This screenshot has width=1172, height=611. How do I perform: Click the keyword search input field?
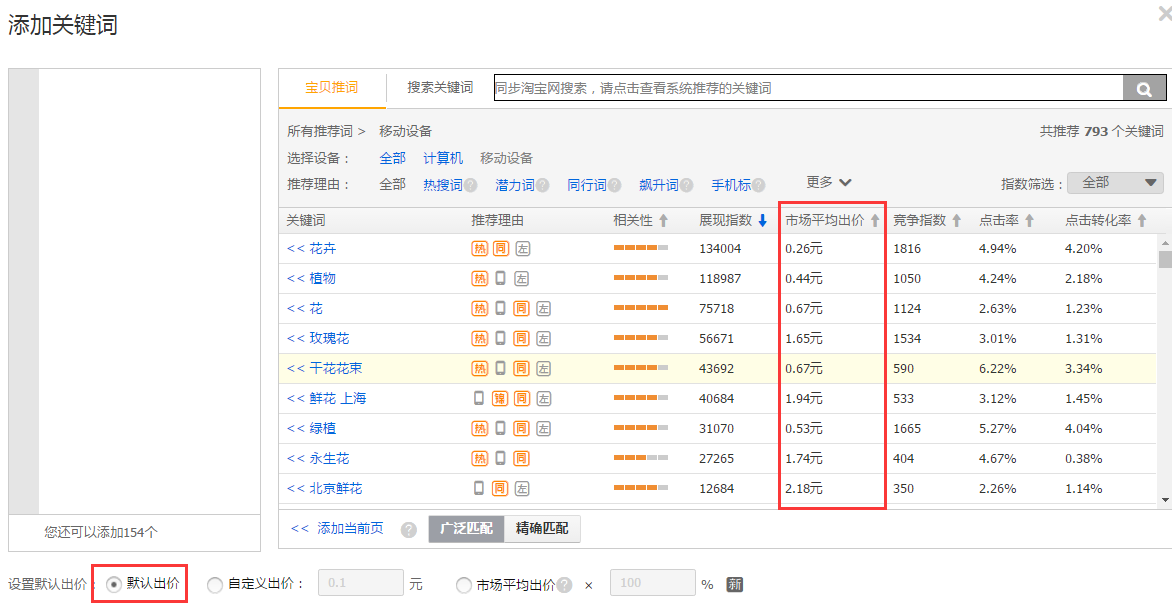pos(807,88)
